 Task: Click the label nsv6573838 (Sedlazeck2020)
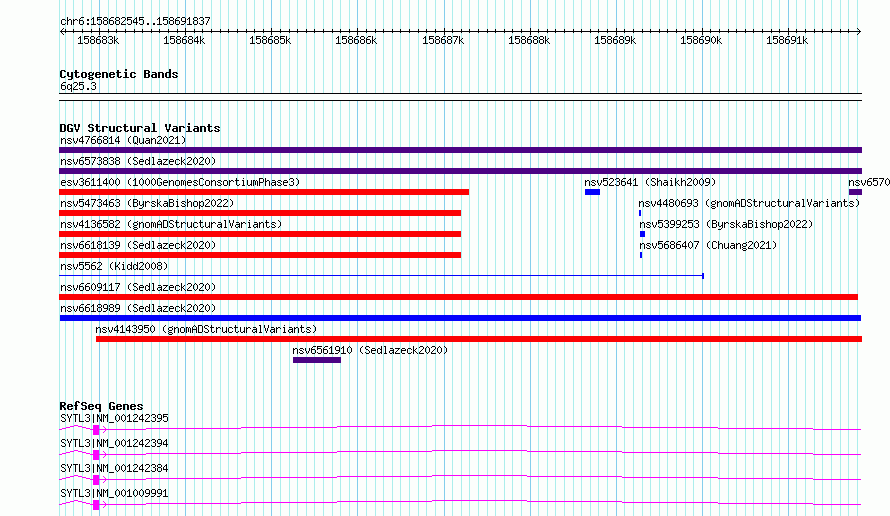[138, 161]
